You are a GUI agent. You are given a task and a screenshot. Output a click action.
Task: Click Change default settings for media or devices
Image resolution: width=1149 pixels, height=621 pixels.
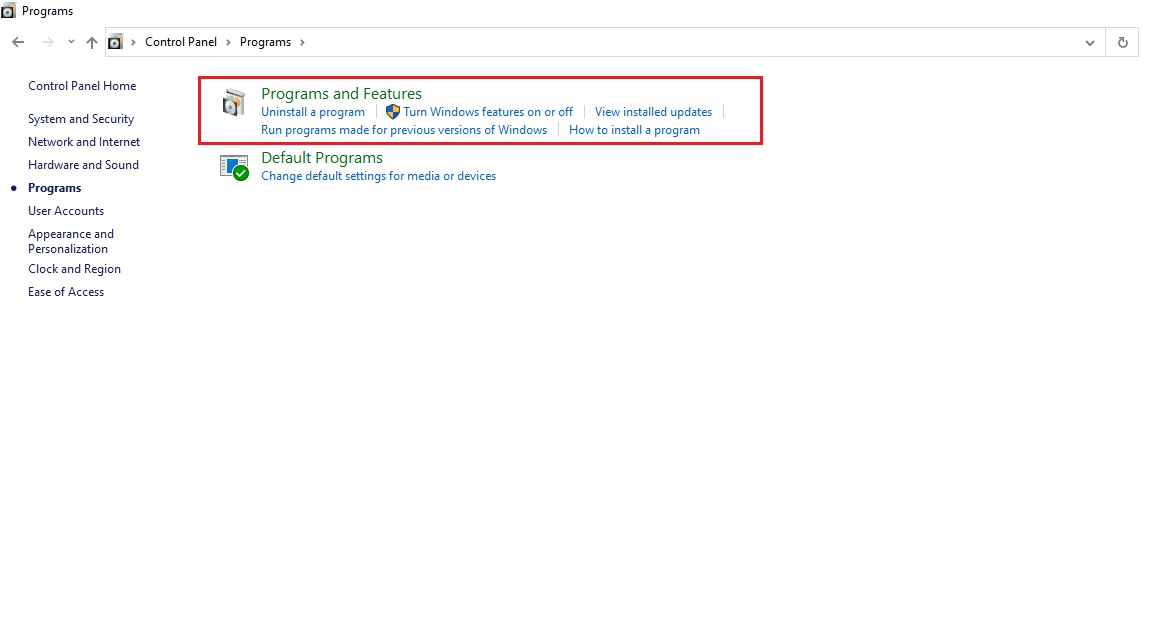378,176
